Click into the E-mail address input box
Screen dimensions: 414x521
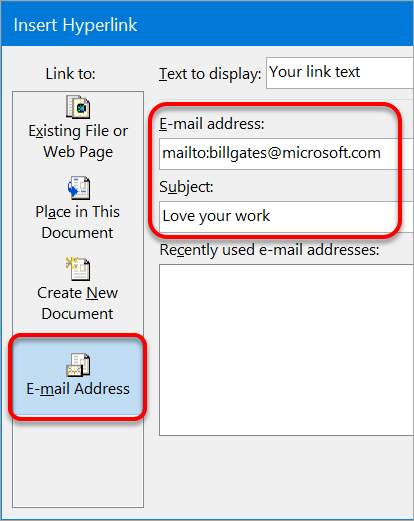pos(287,154)
